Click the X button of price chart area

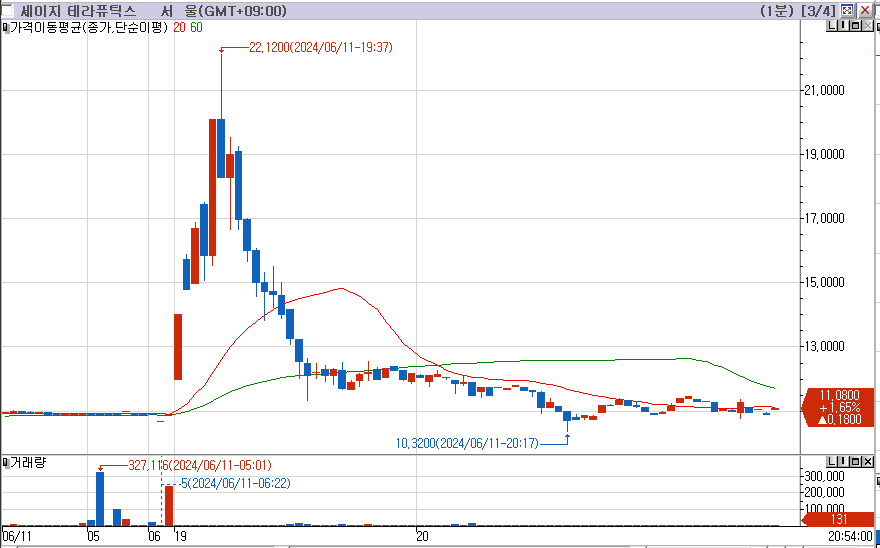pyautogui.click(x=868, y=25)
